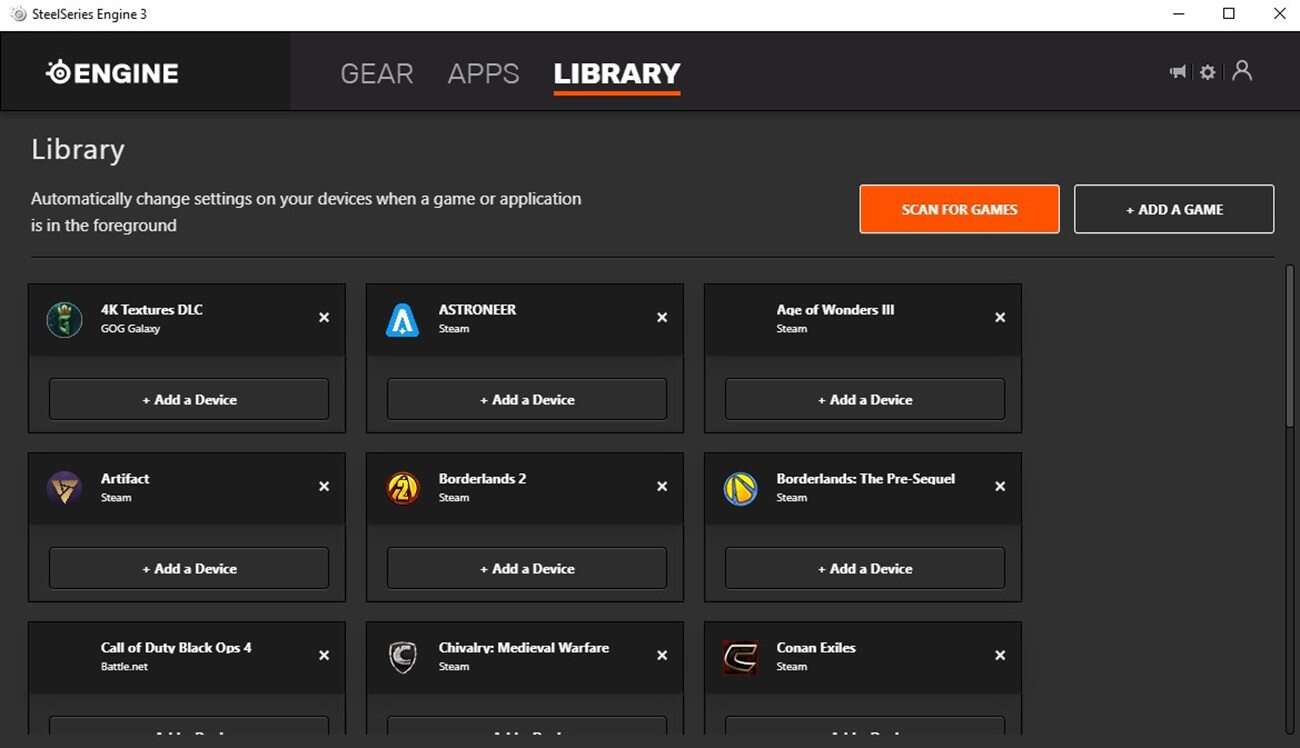The width and height of the screenshot is (1300, 748).
Task: Click the announcements megaphone icon
Action: click(1178, 72)
